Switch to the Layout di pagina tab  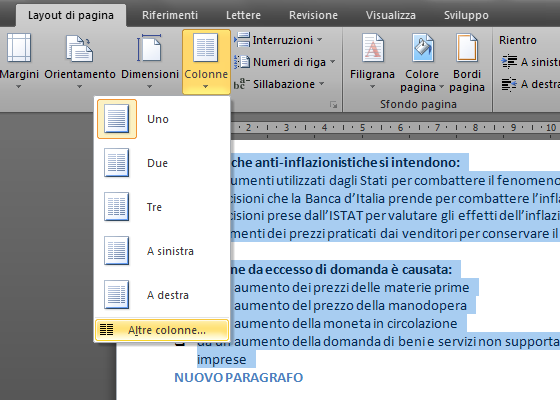point(71,15)
